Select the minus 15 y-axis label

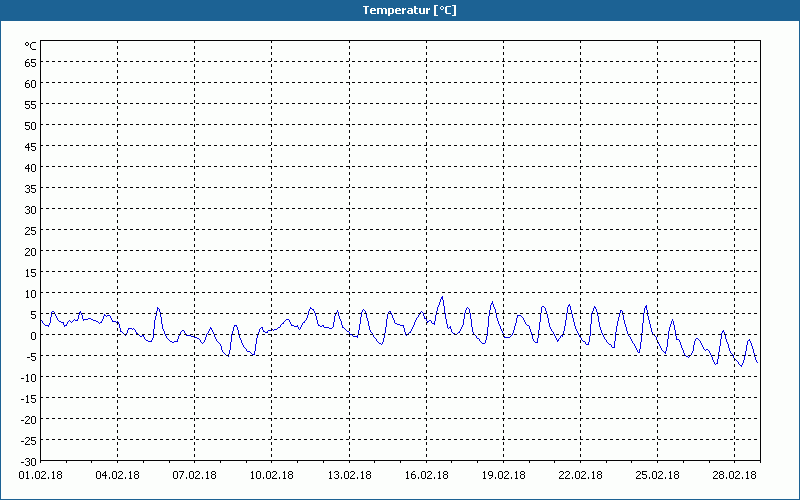(x=28, y=398)
